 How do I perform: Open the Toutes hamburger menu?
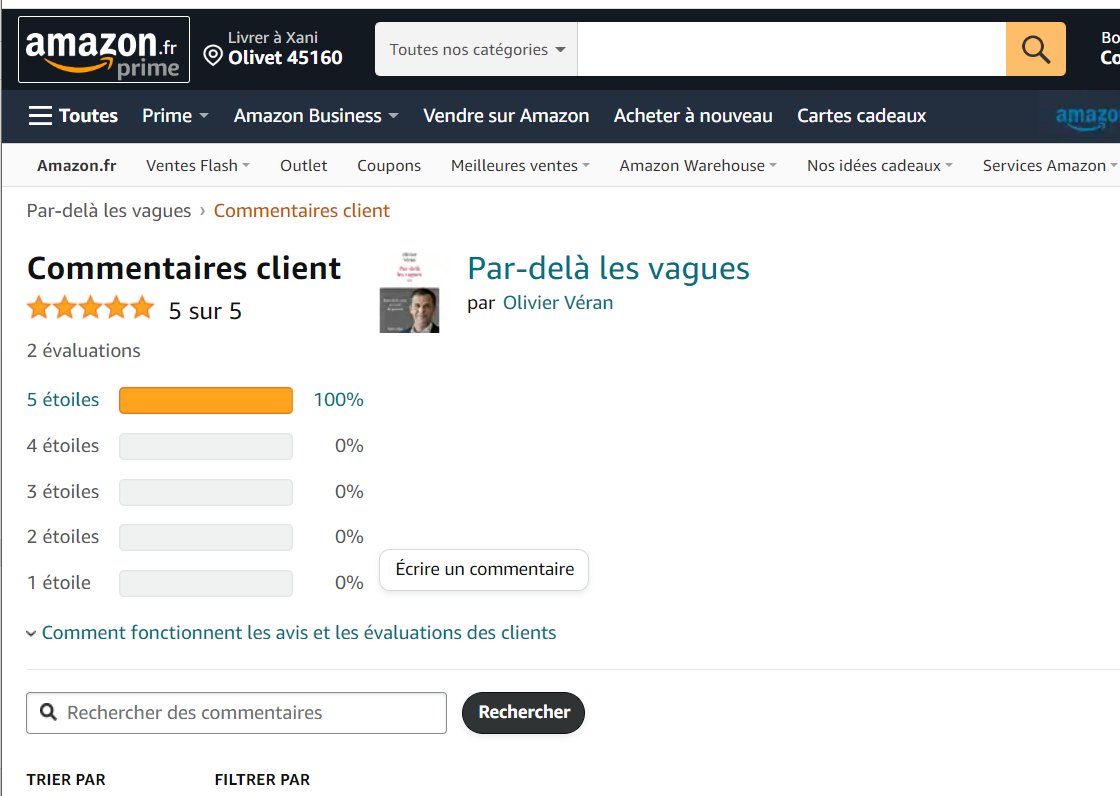coord(73,116)
